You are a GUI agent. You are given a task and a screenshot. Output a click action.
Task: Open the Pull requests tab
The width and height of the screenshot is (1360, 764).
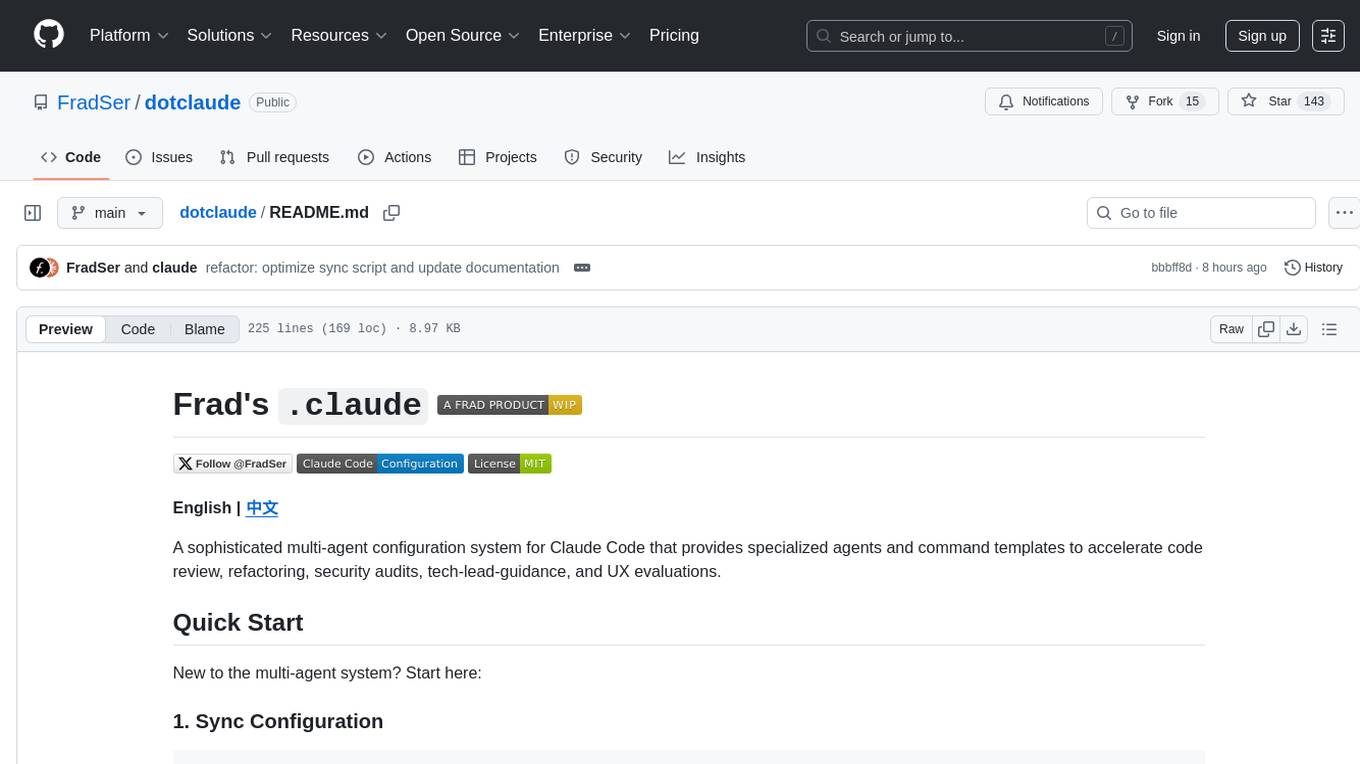(274, 157)
